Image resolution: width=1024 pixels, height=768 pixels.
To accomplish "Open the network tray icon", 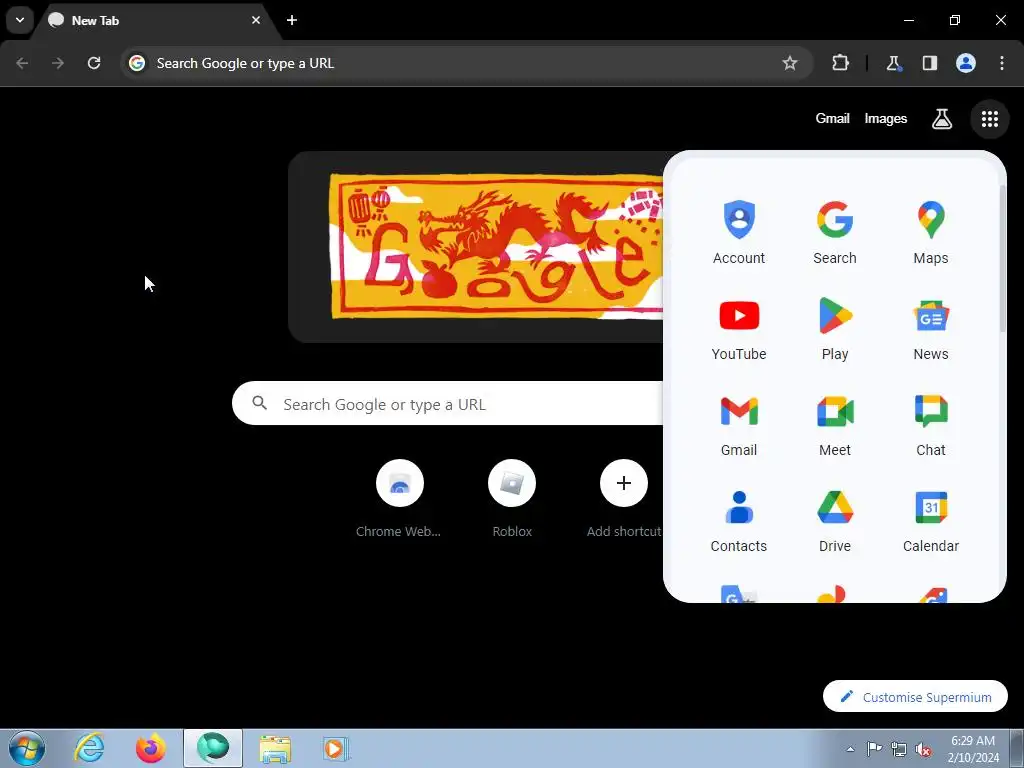I will (x=899, y=749).
